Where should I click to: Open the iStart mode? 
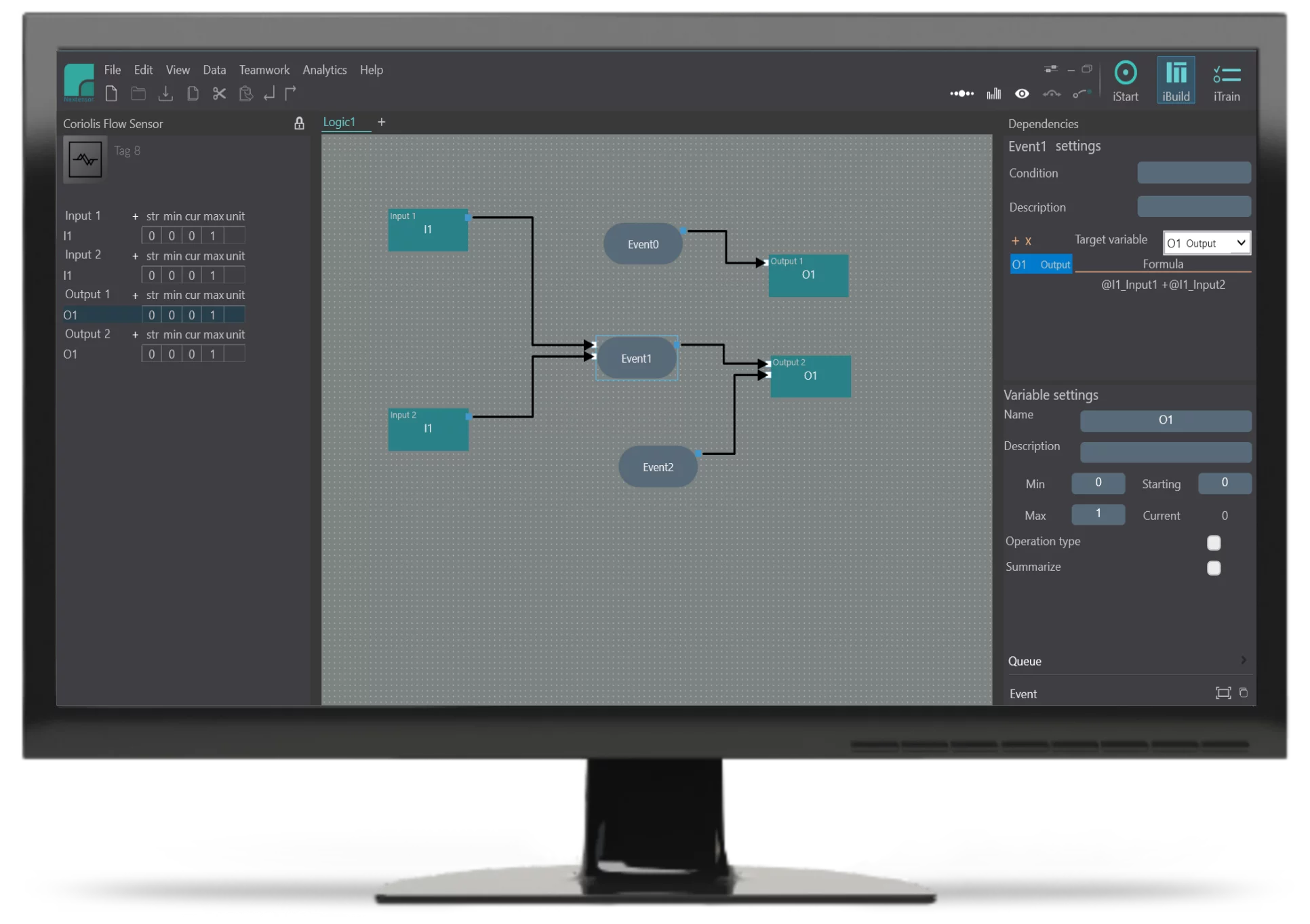(1126, 81)
